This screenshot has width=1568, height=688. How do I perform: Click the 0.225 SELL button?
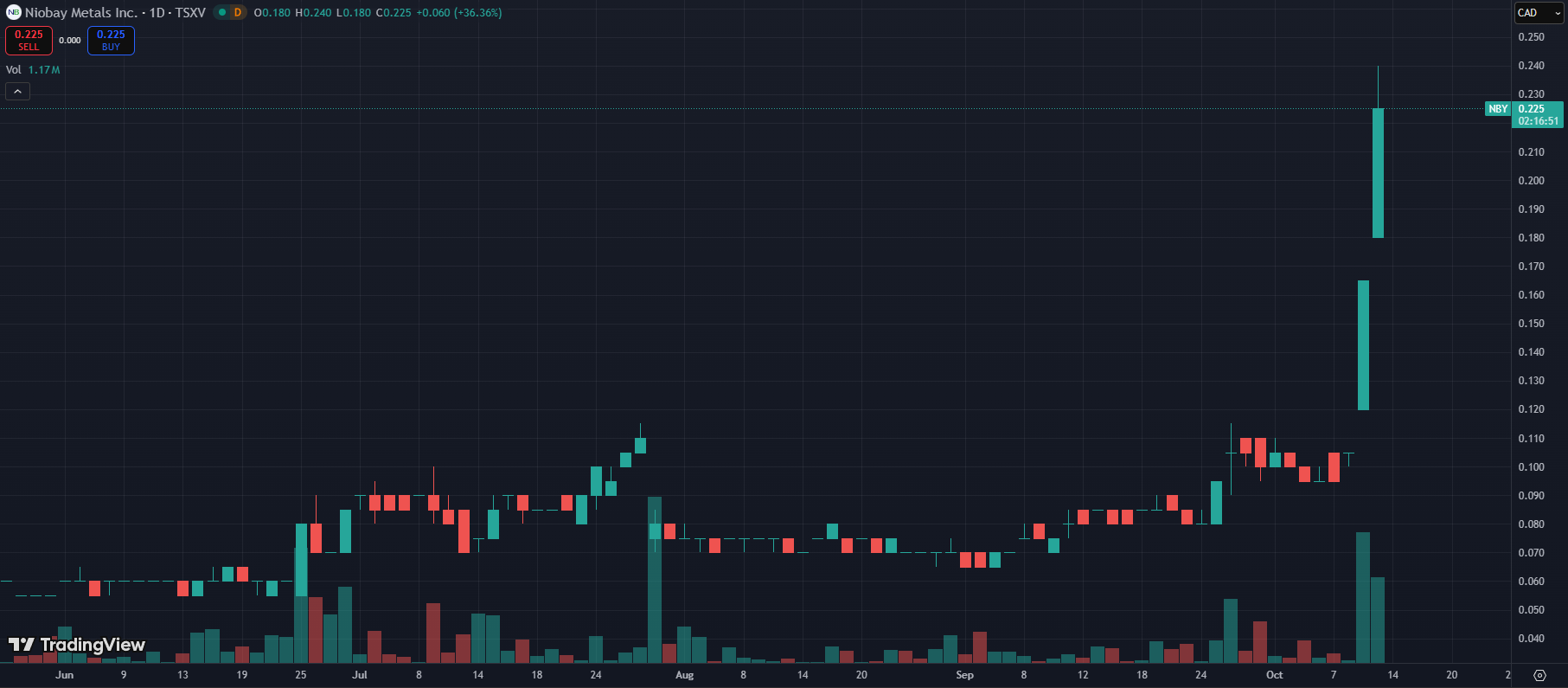29,40
